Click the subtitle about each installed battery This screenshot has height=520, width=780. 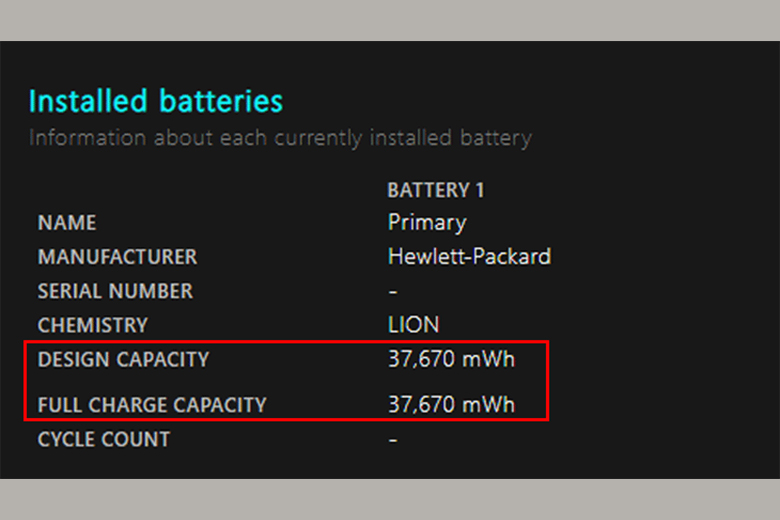(x=280, y=137)
